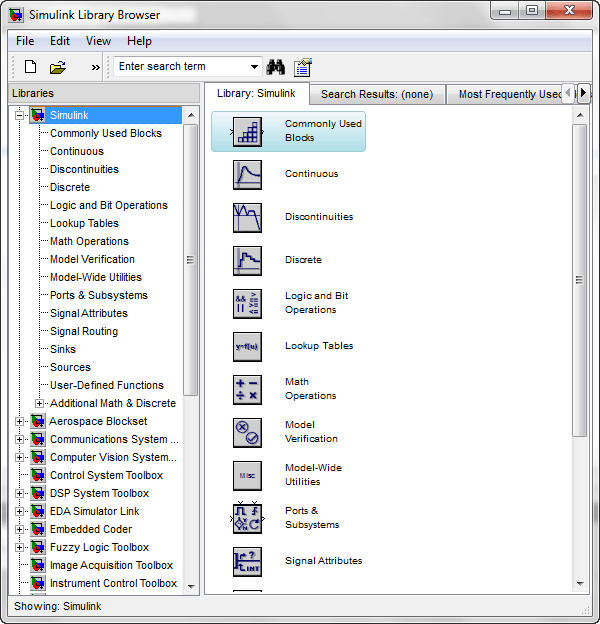Click the New model toolbar icon
The height and width of the screenshot is (624, 600).
[x=30, y=67]
